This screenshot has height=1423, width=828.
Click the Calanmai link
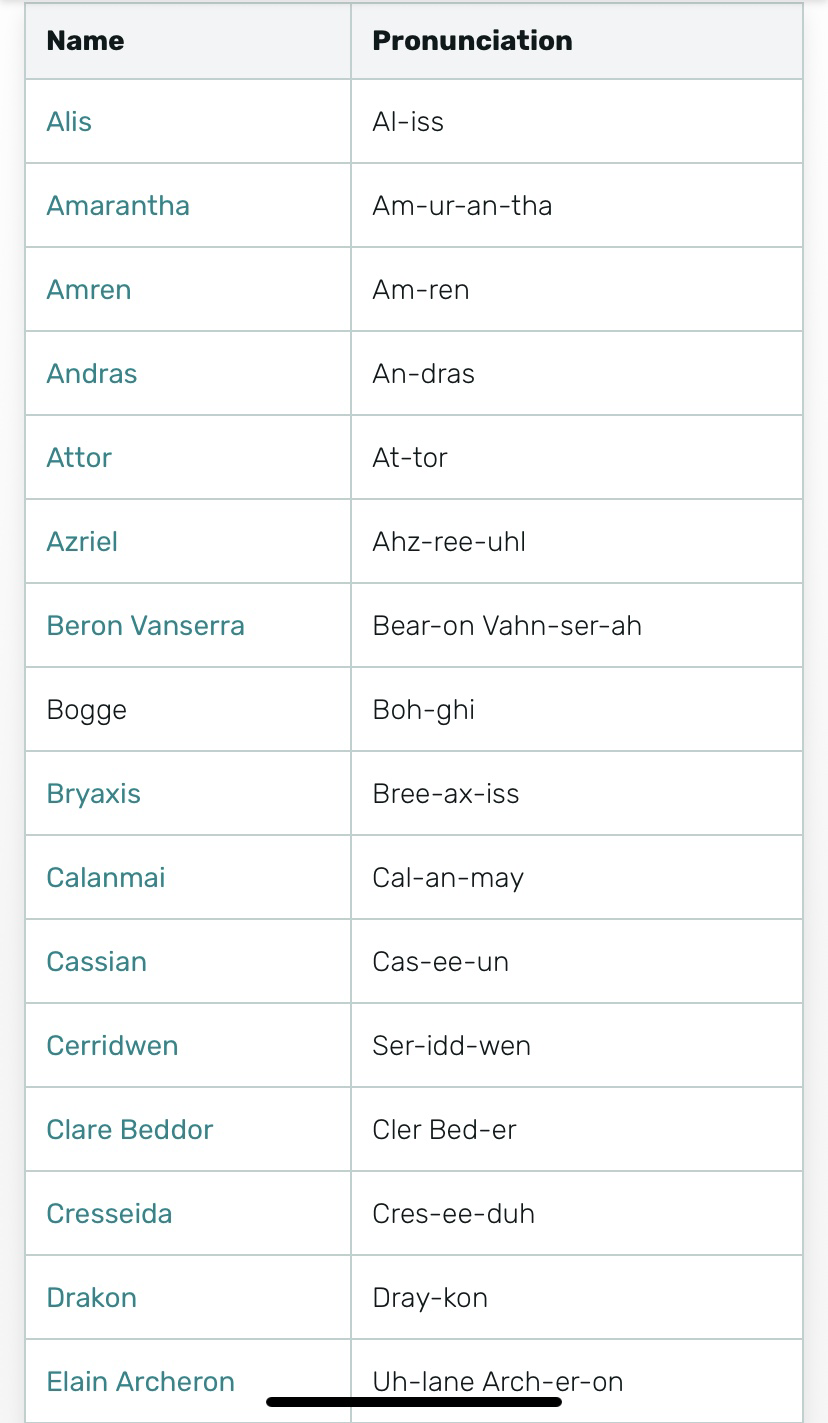click(x=106, y=878)
